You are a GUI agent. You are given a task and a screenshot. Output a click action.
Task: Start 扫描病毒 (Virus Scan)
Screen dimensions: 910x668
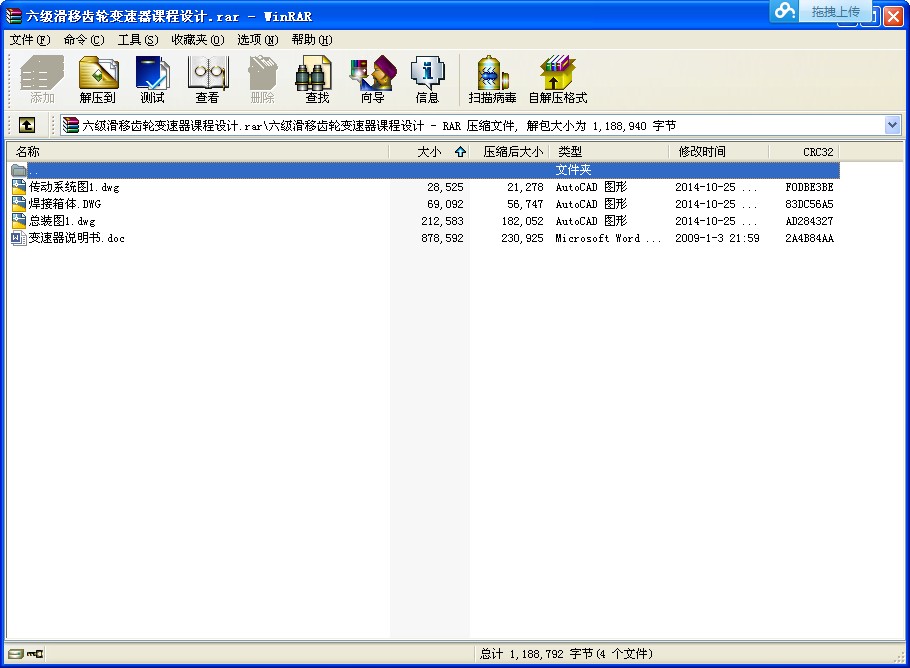492,80
